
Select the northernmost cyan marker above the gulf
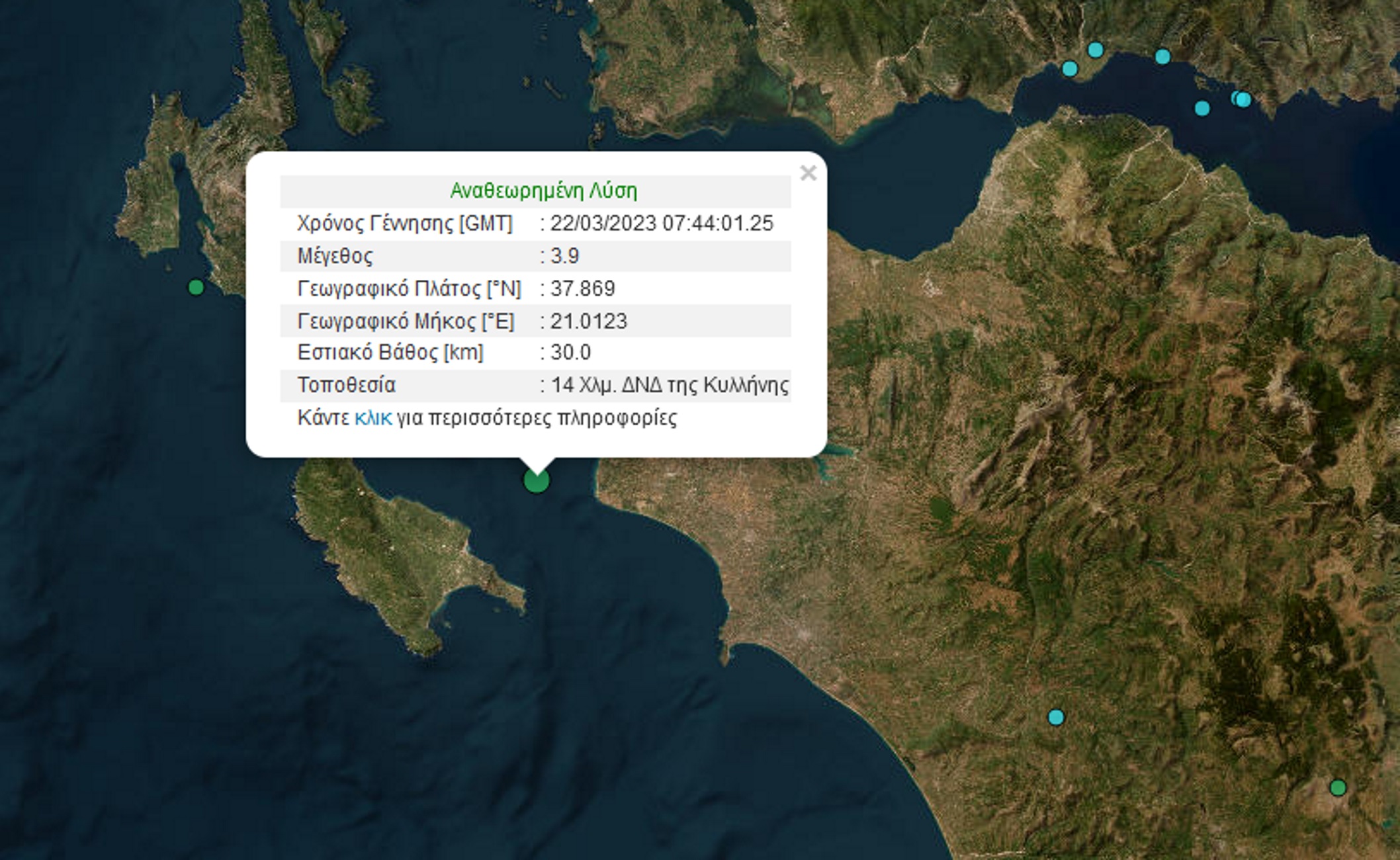pos(1096,50)
